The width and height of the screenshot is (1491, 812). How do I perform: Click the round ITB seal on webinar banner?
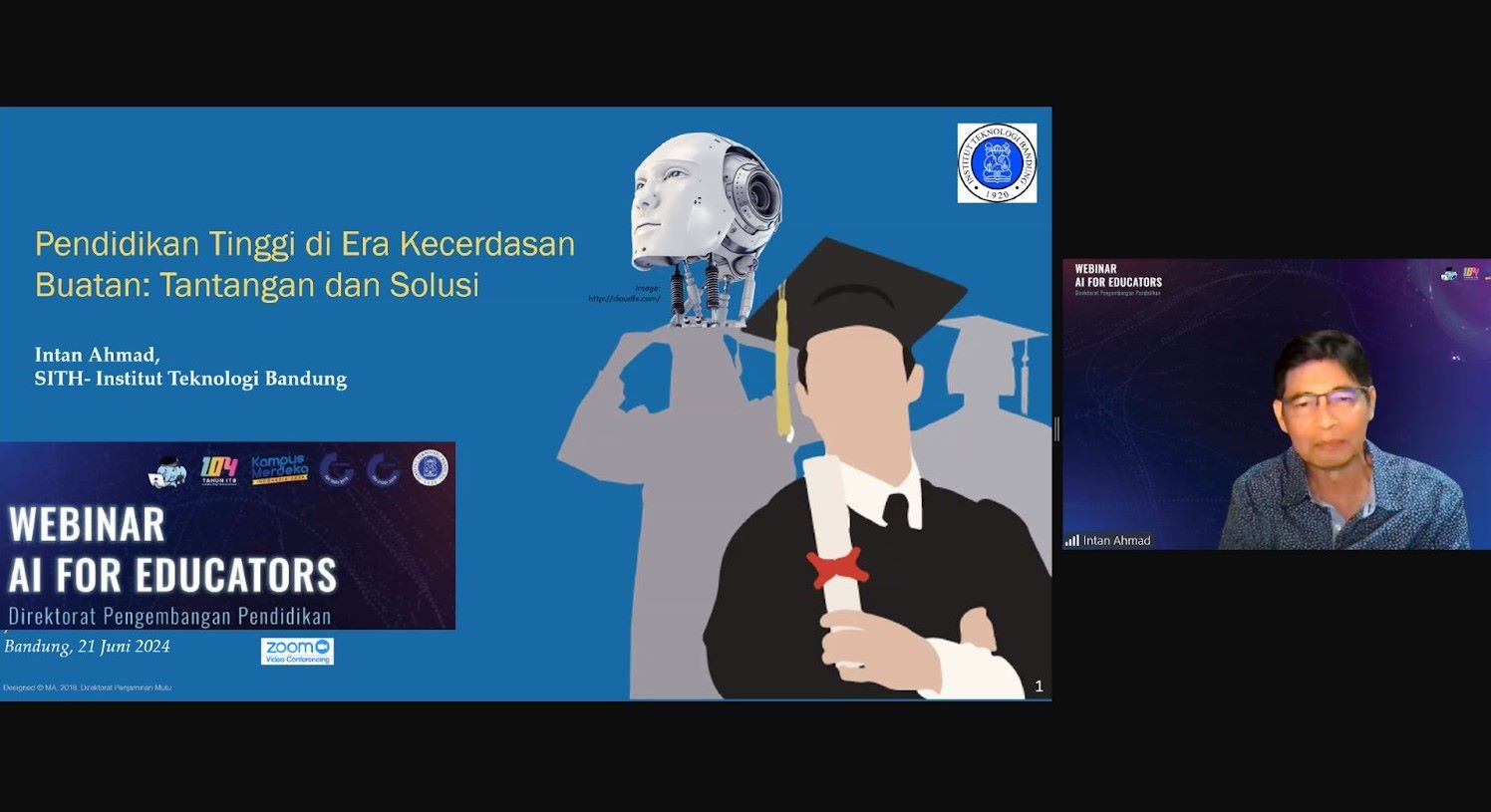click(x=431, y=468)
